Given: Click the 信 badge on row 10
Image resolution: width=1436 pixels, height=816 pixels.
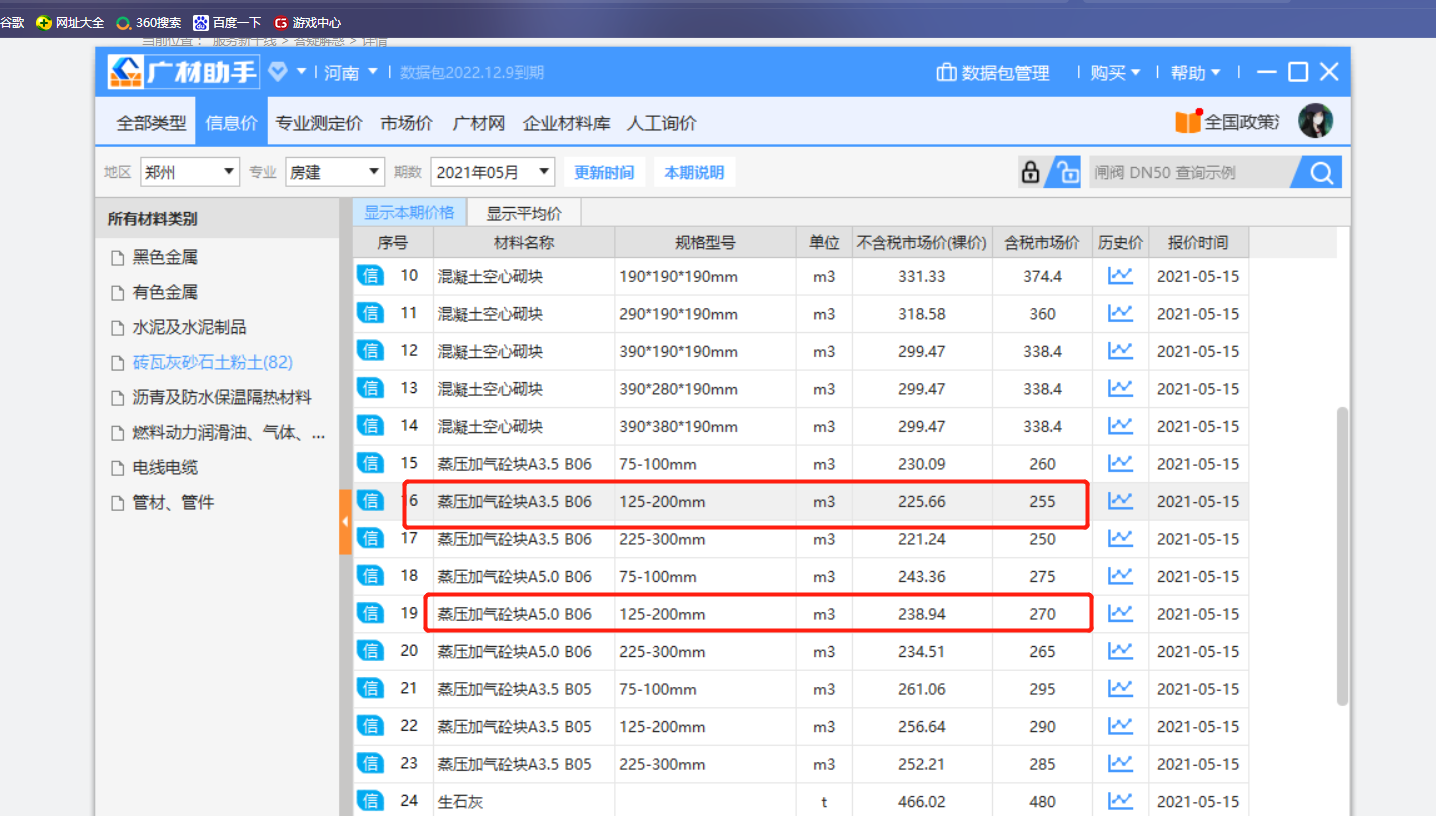Looking at the screenshot, I should coord(370,276).
